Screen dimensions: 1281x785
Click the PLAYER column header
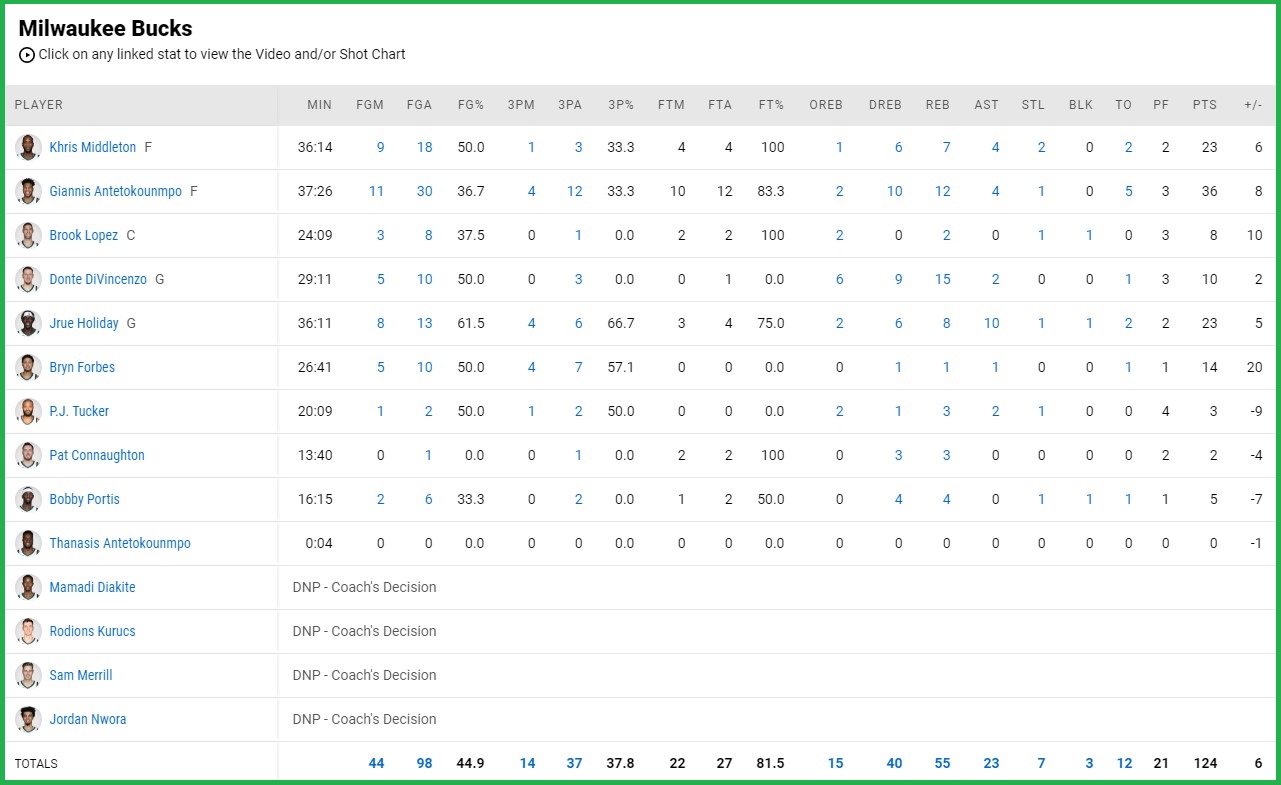click(39, 105)
